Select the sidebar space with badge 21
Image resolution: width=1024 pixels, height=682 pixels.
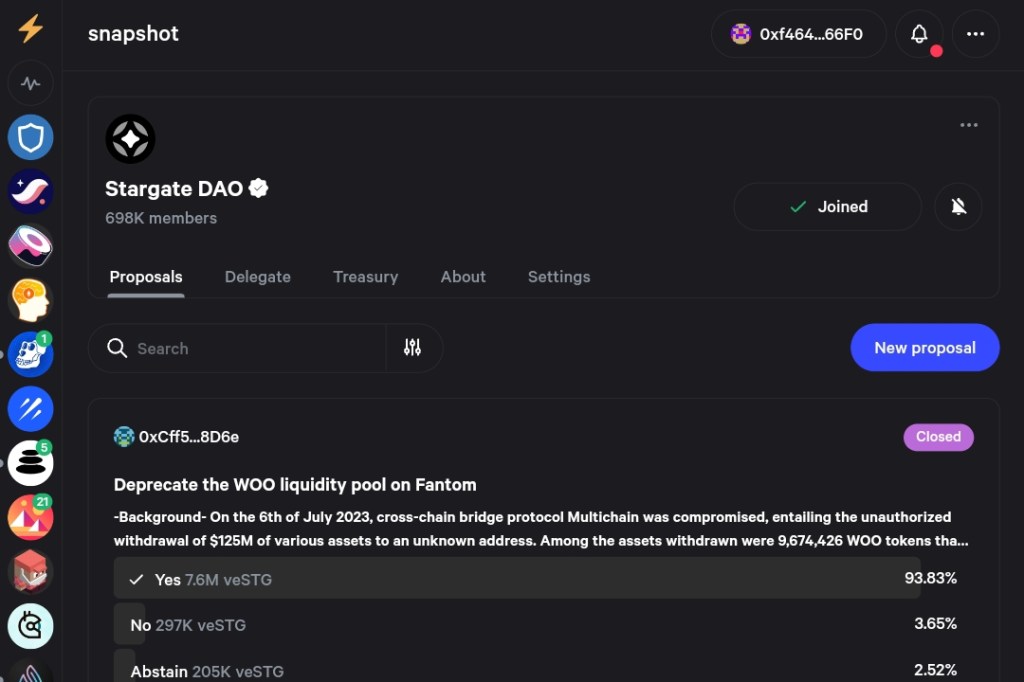30,517
